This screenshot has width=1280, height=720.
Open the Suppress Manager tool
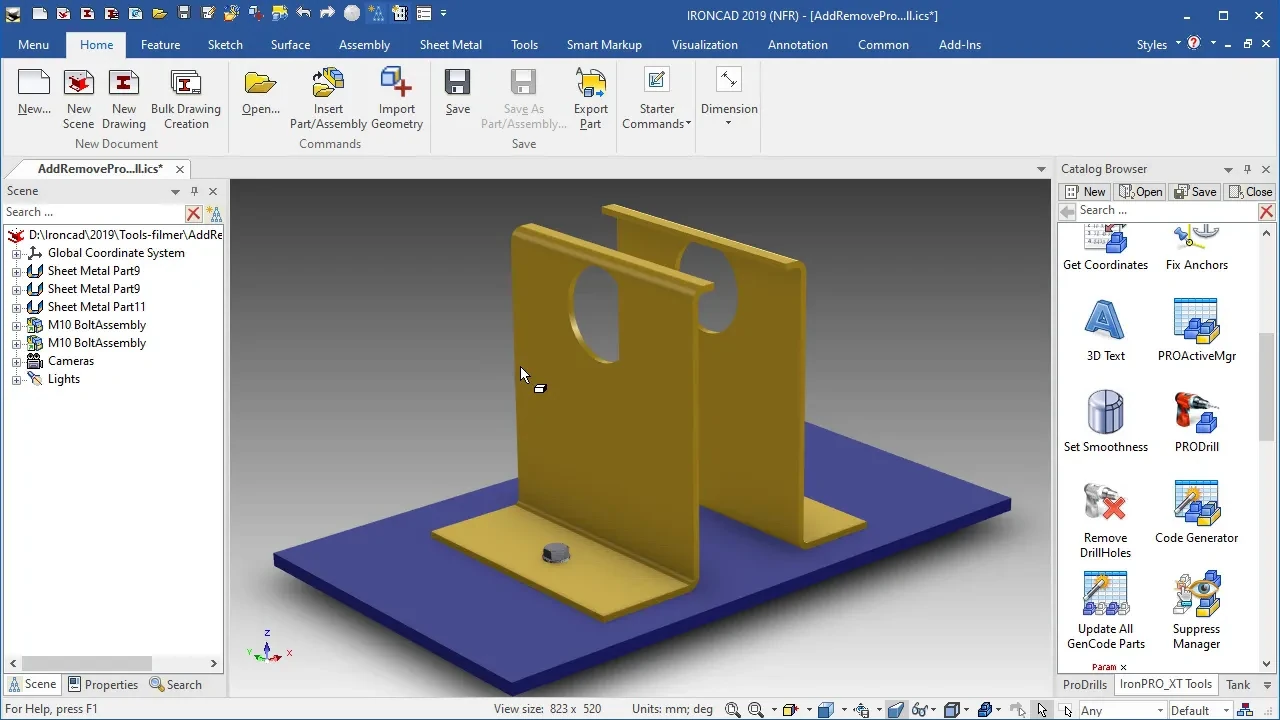point(1197,611)
